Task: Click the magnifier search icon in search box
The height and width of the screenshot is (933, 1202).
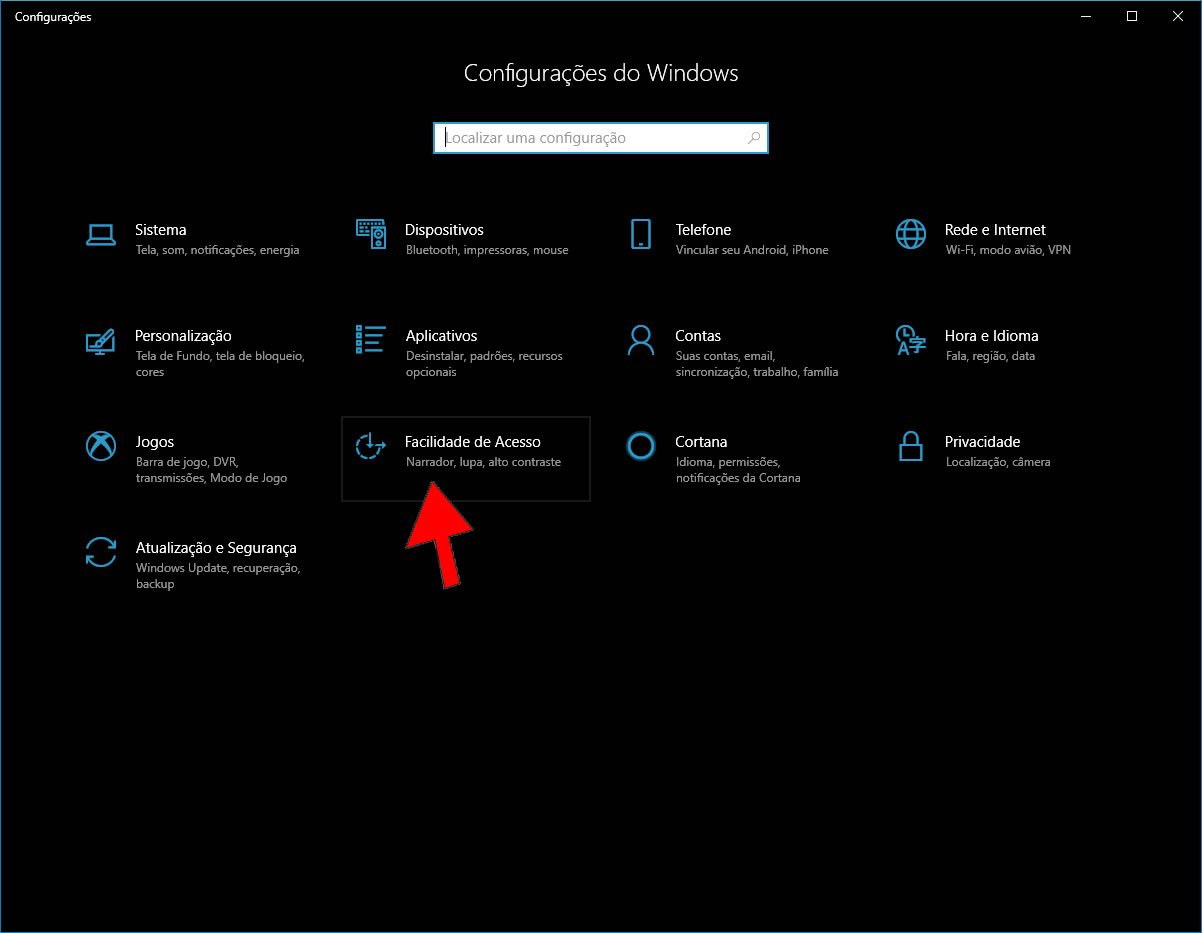Action: (754, 138)
